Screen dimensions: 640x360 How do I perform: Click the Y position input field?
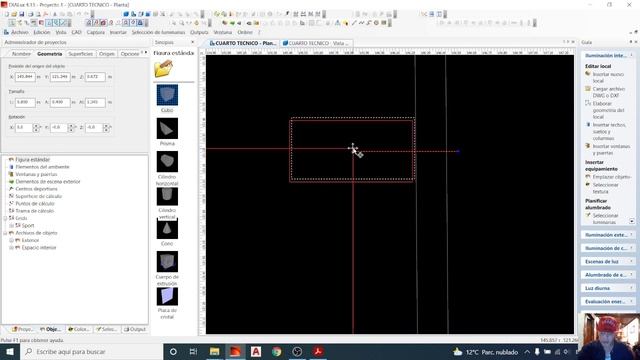coord(60,77)
